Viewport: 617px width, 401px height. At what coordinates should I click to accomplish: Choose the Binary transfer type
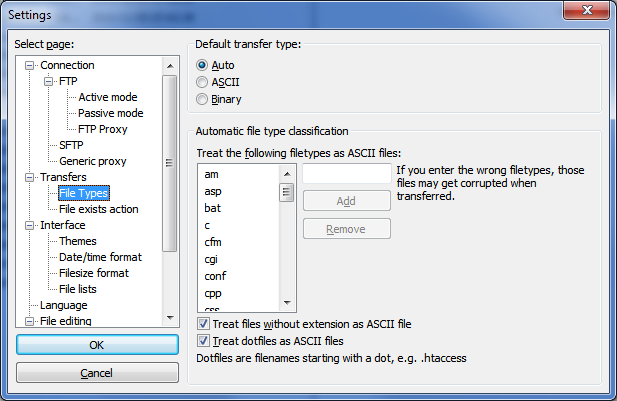coord(203,99)
